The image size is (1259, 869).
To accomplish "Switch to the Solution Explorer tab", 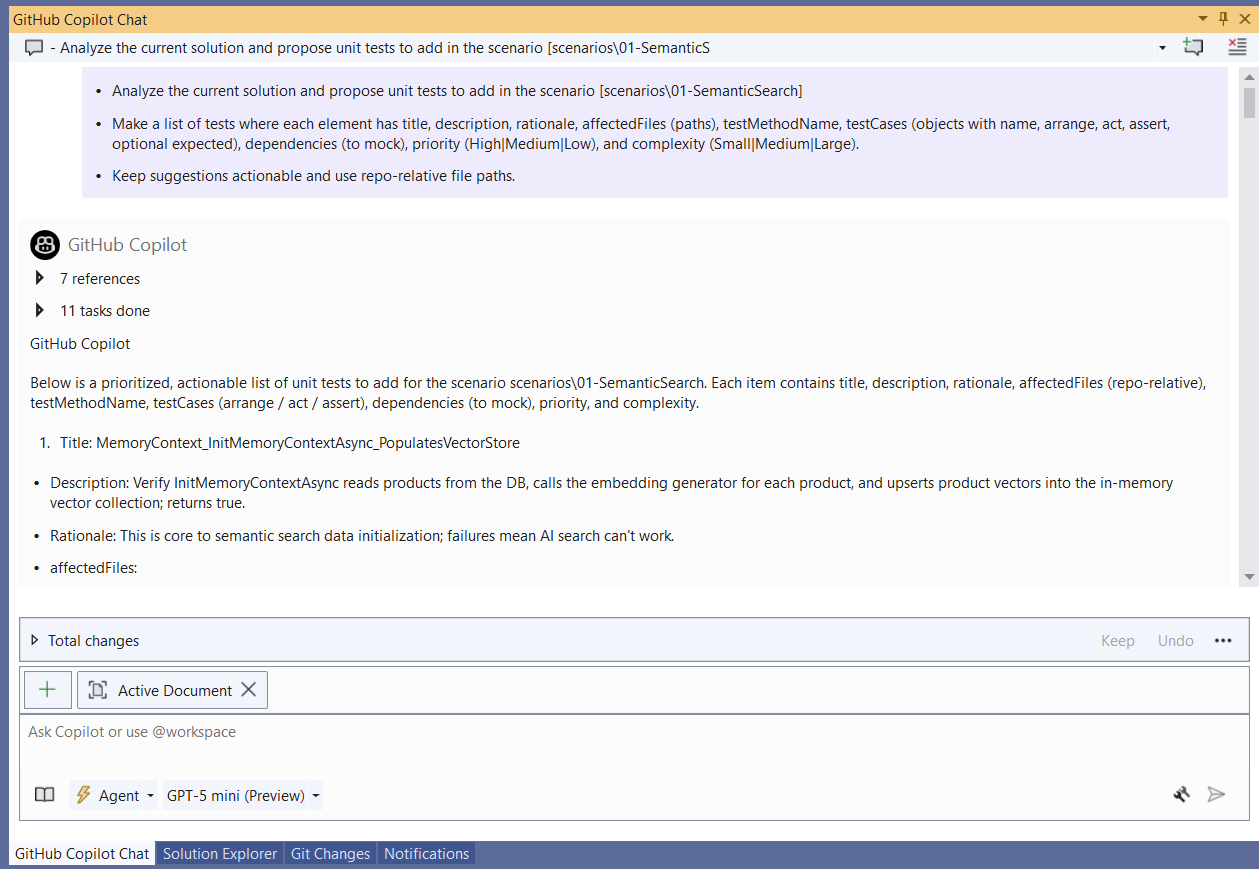I will tap(220, 854).
